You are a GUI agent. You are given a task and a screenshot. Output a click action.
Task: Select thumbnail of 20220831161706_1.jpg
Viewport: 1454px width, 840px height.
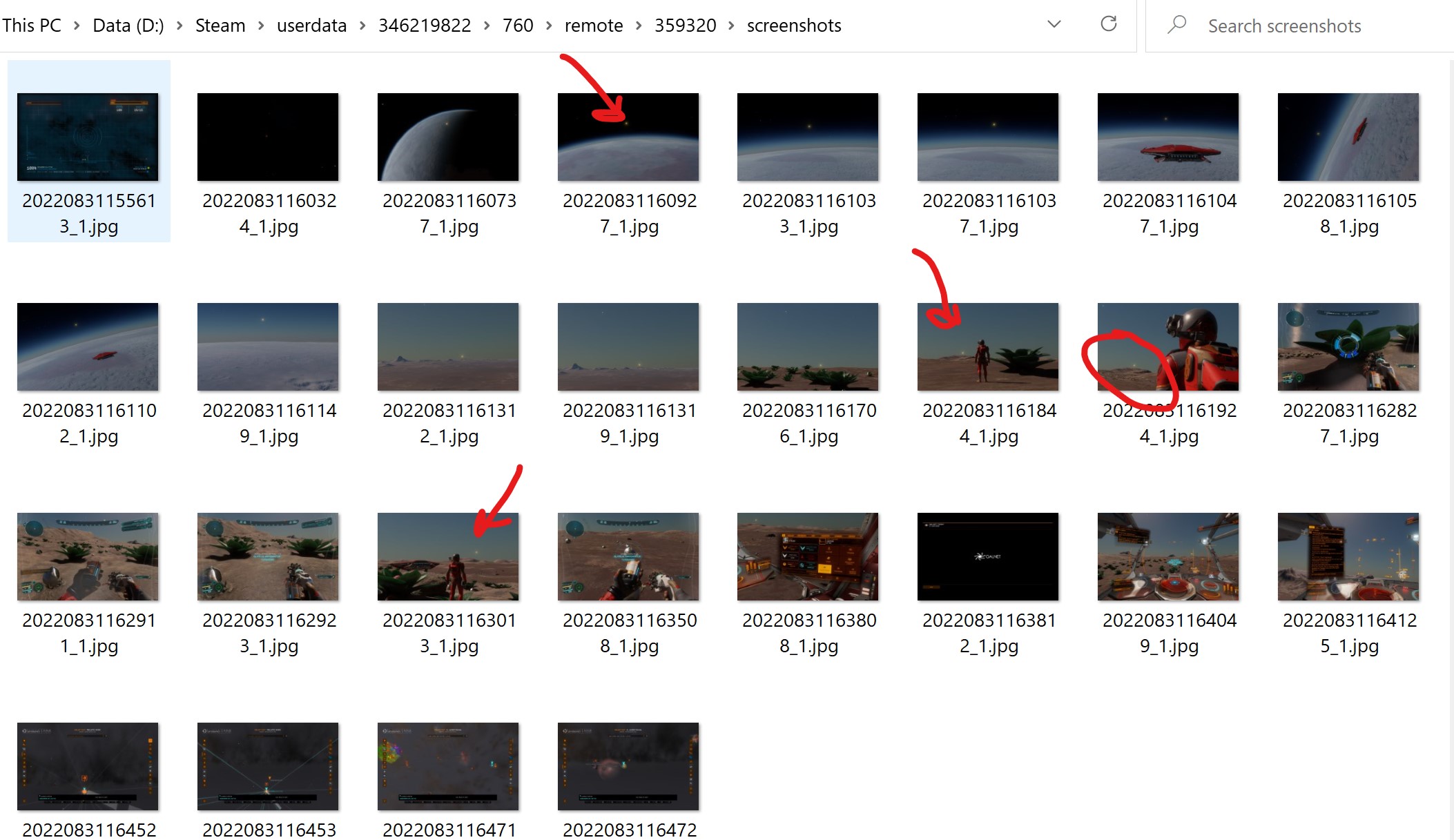coord(808,346)
